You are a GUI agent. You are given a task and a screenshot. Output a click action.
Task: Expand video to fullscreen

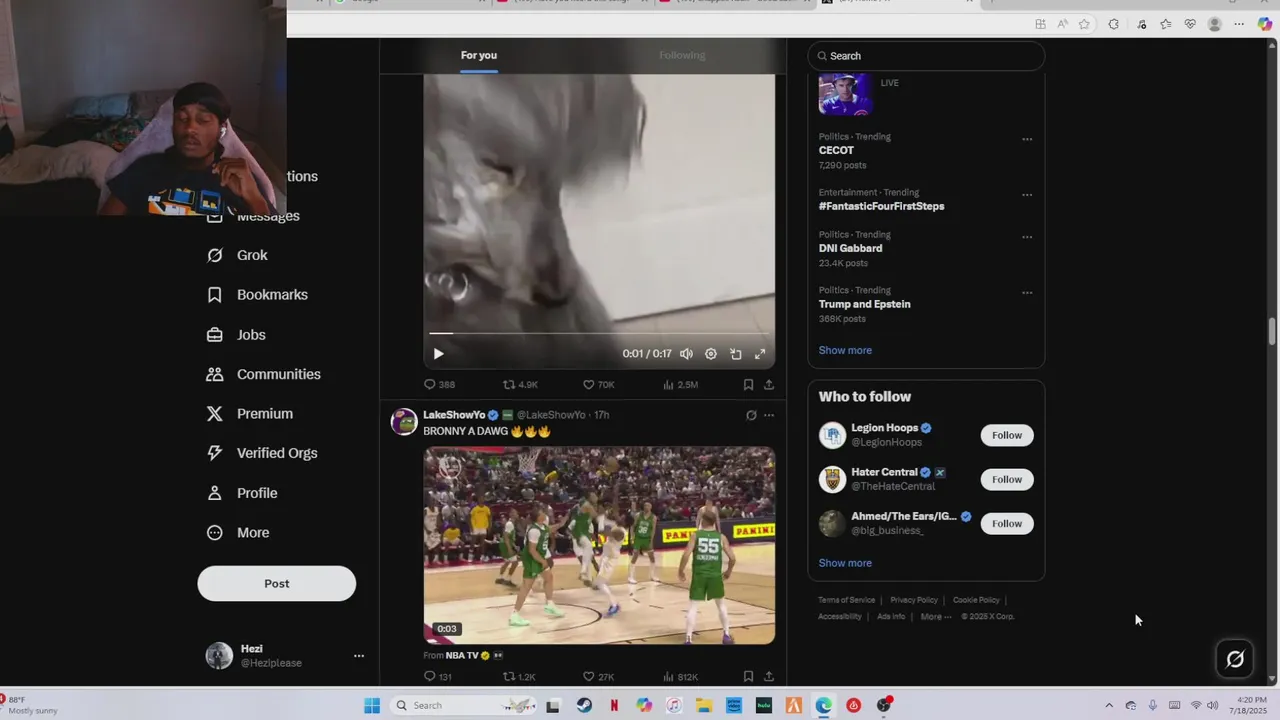click(760, 354)
